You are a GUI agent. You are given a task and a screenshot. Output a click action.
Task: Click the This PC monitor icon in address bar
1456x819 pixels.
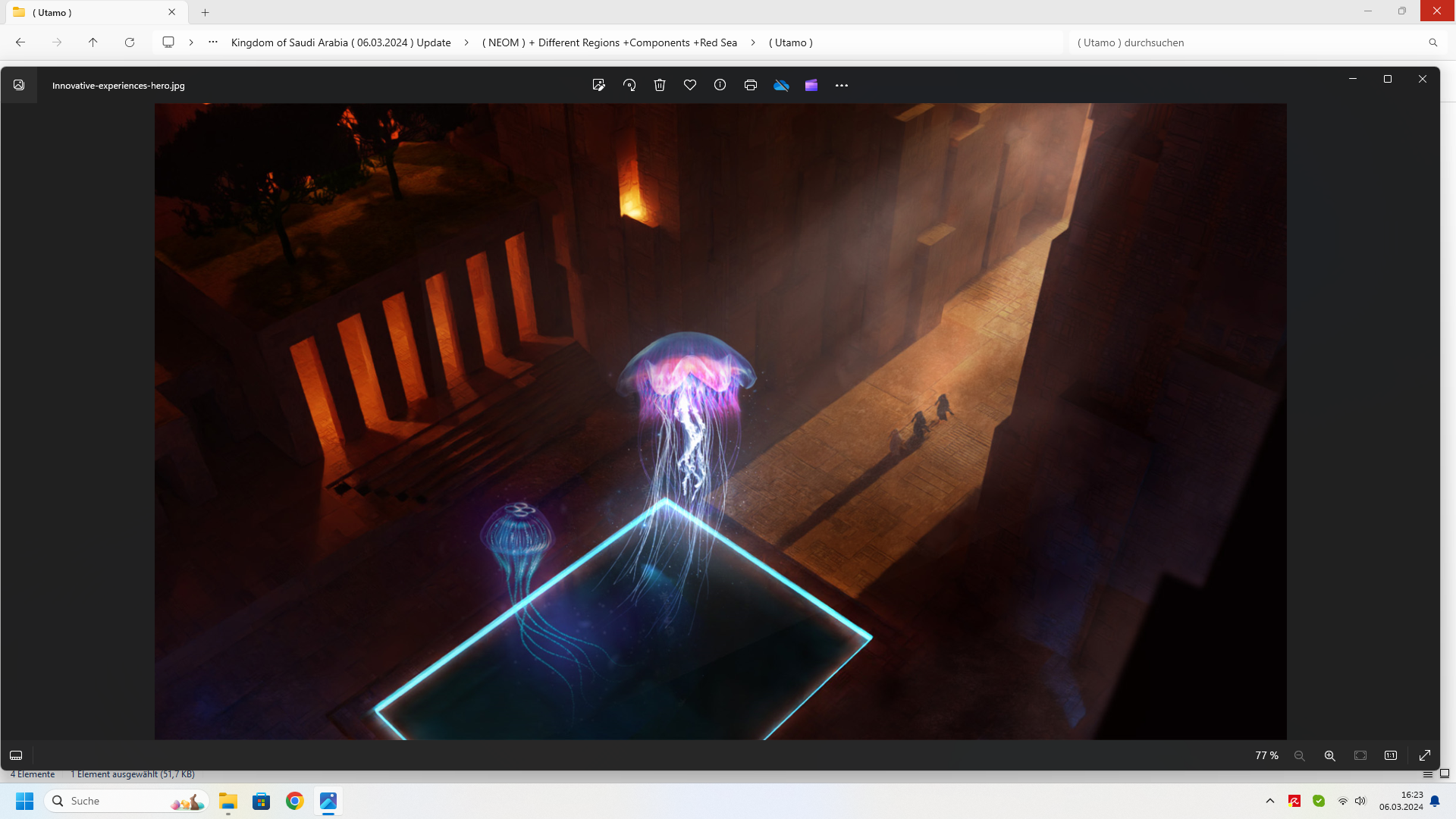pos(168,42)
